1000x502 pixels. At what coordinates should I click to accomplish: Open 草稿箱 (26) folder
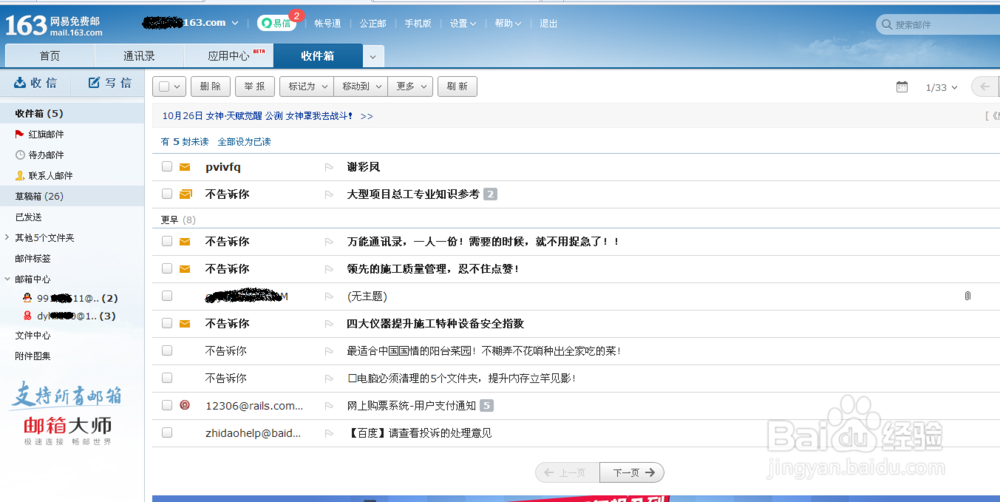click(x=71, y=196)
